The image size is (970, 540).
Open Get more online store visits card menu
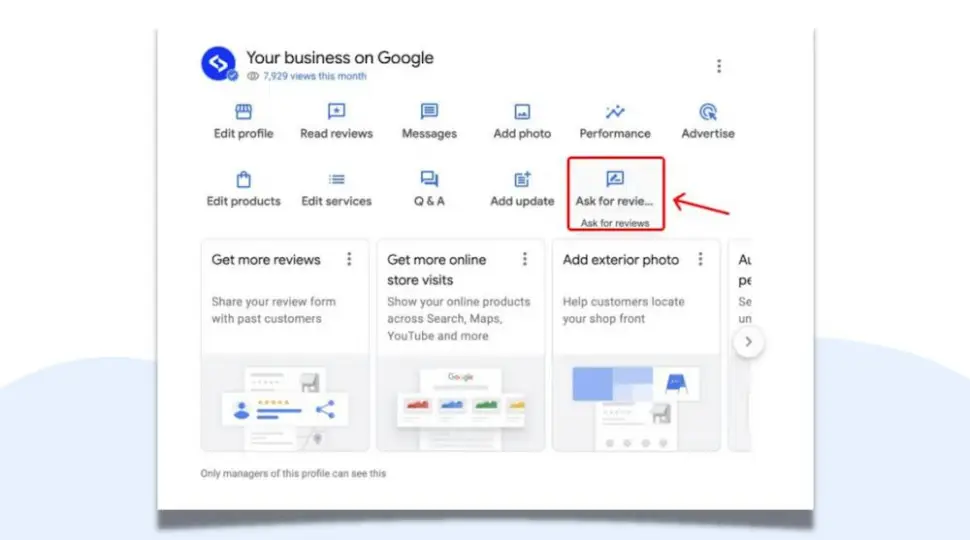tap(525, 259)
